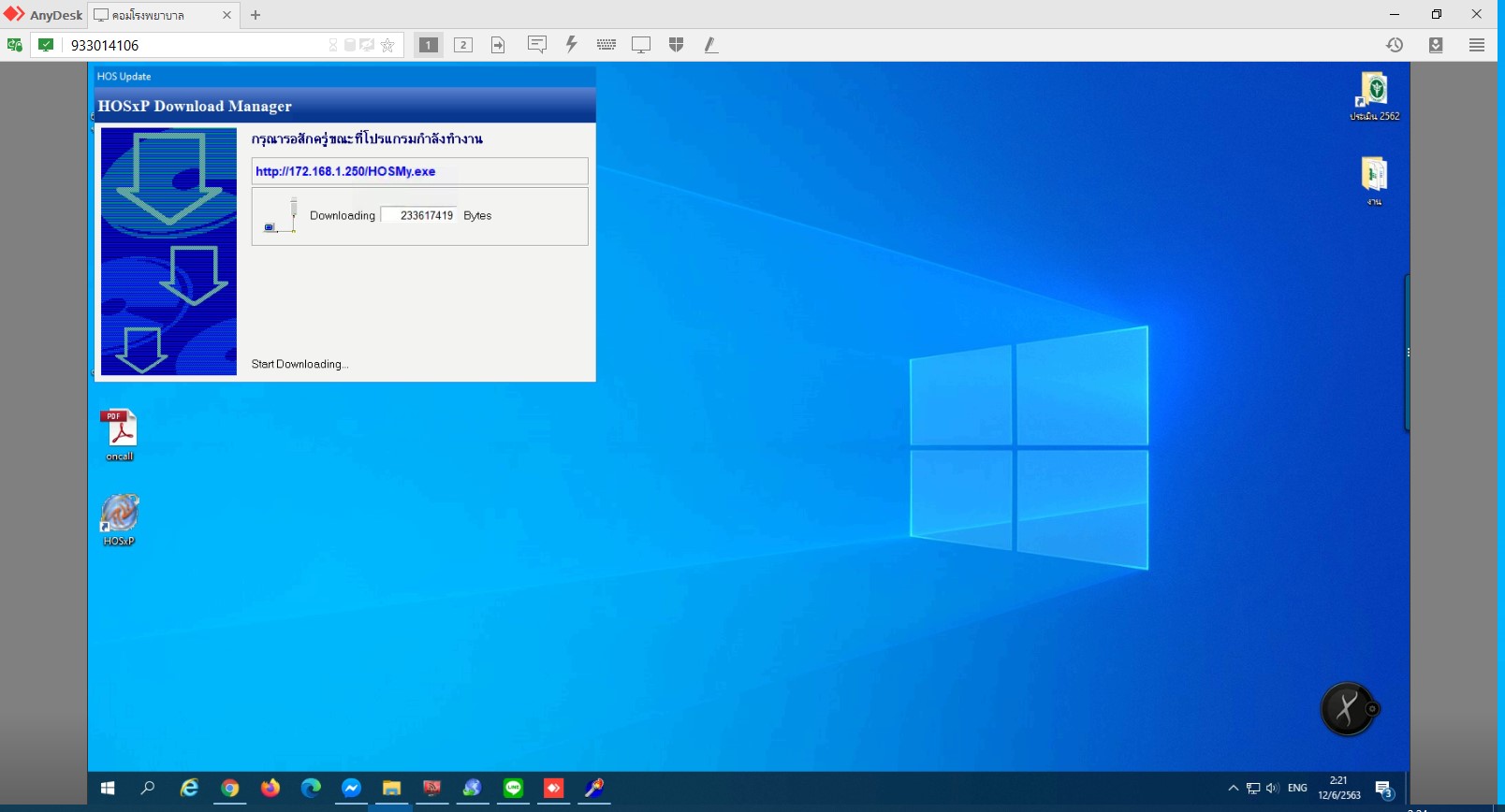Select the oncall PDF desktop icon

tap(119, 436)
